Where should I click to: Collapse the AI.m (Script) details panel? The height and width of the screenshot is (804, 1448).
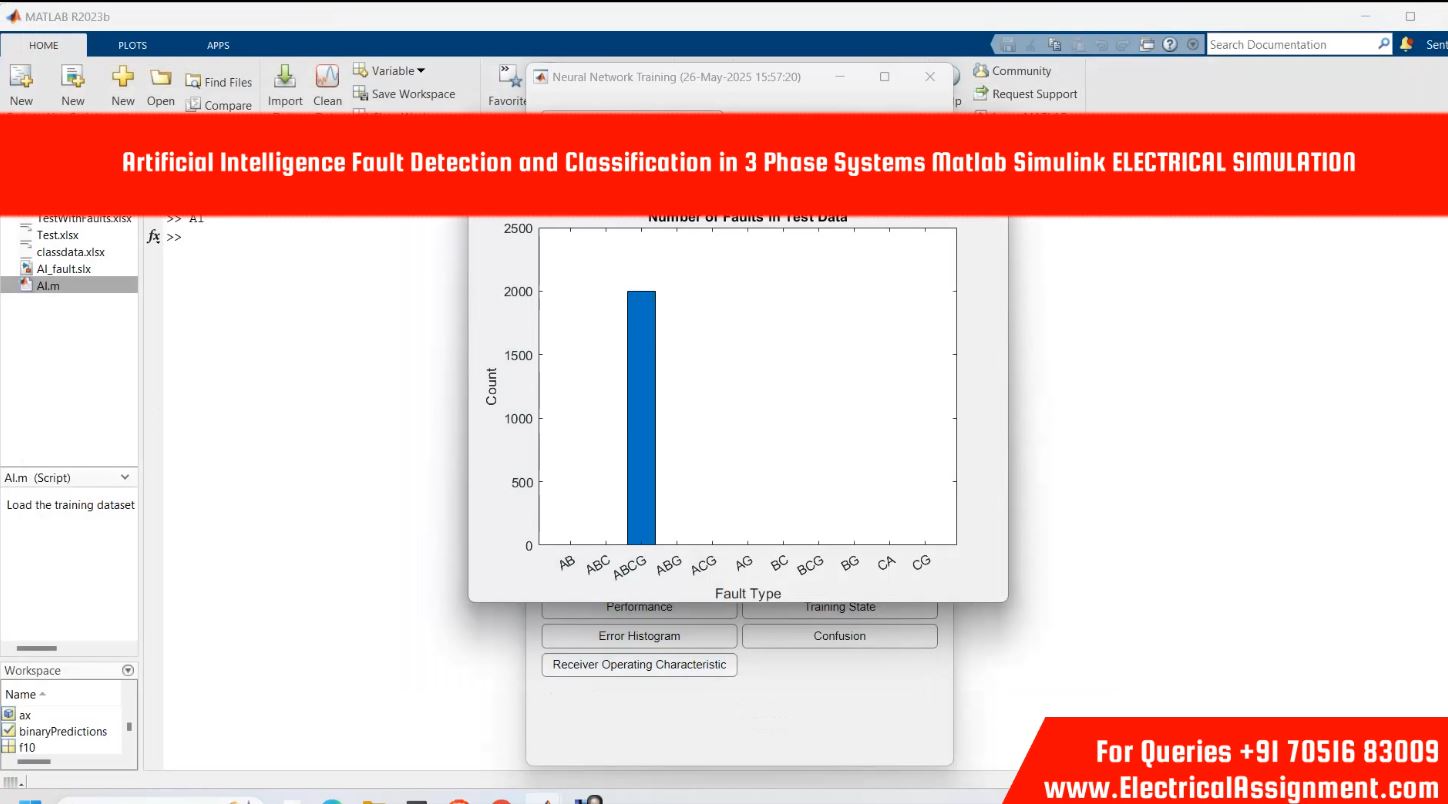(x=125, y=478)
